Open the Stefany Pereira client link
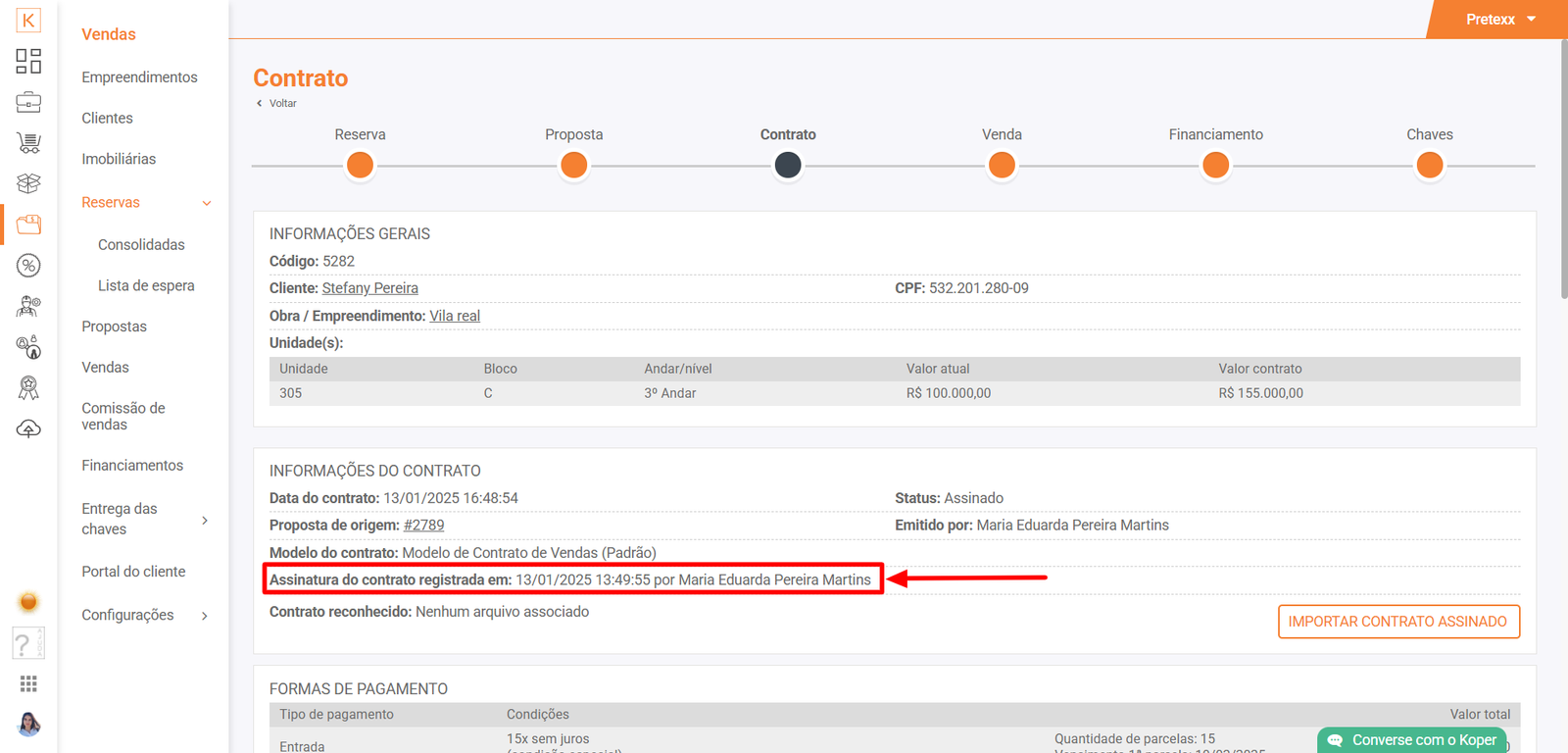The height and width of the screenshot is (753, 1568). click(369, 288)
